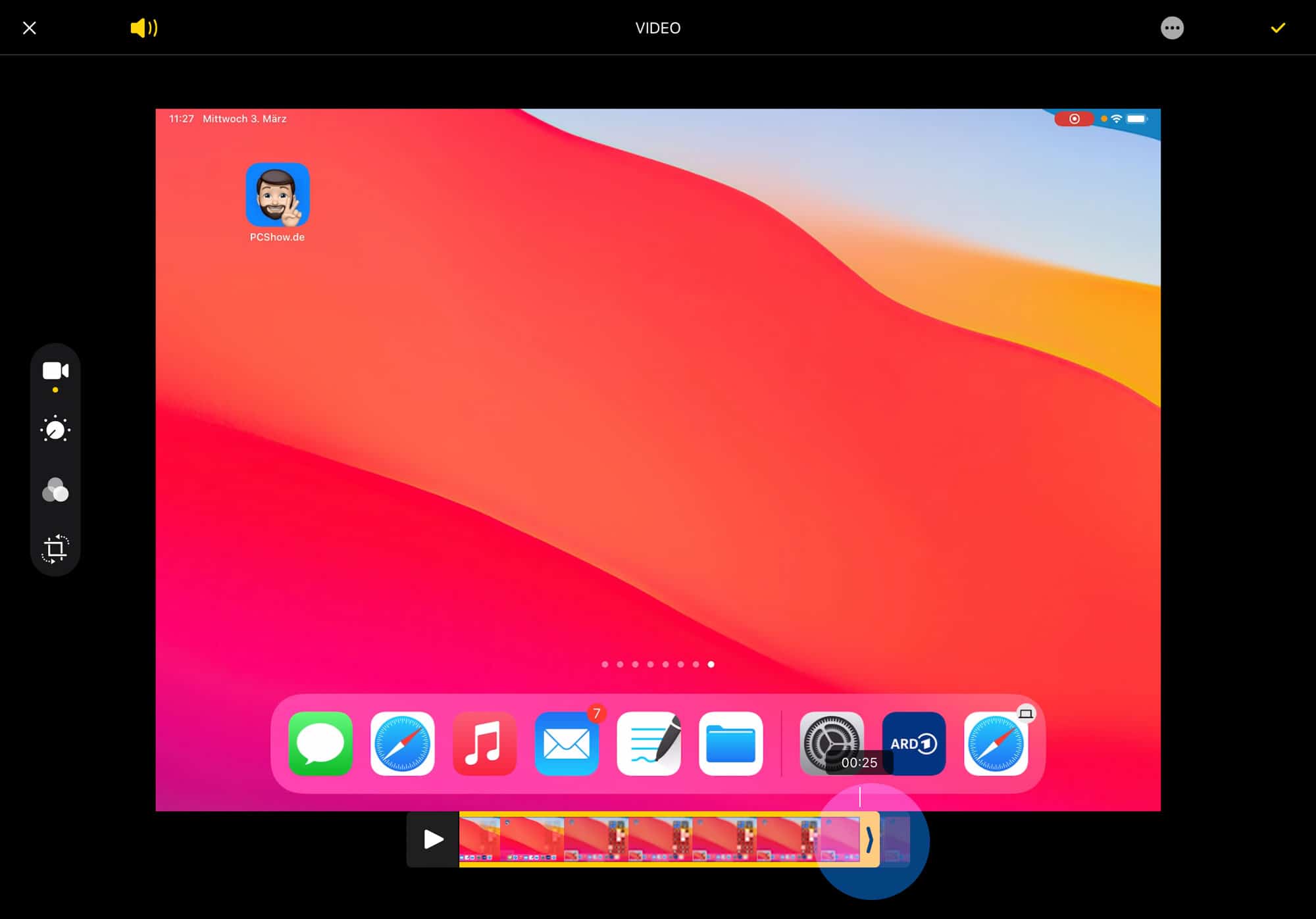Close the video editor with X
Screen dimensions: 1316x919
[x=30, y=28]
